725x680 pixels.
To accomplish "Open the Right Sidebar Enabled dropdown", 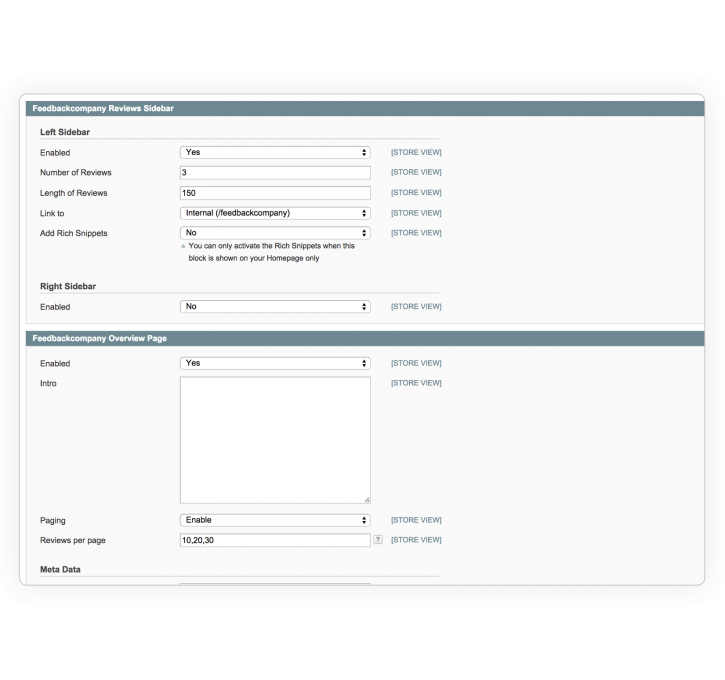I will tap(275, 306).
